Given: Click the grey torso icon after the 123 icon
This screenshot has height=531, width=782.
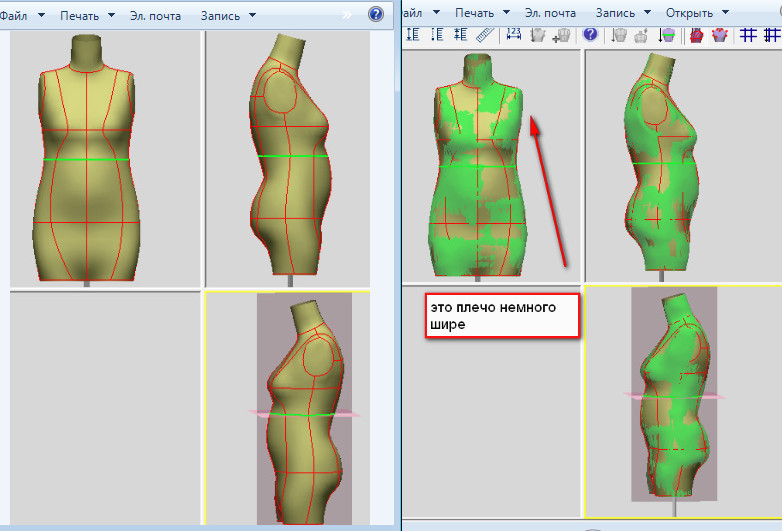Looking at the screenshot, I should tap(538, 35).
